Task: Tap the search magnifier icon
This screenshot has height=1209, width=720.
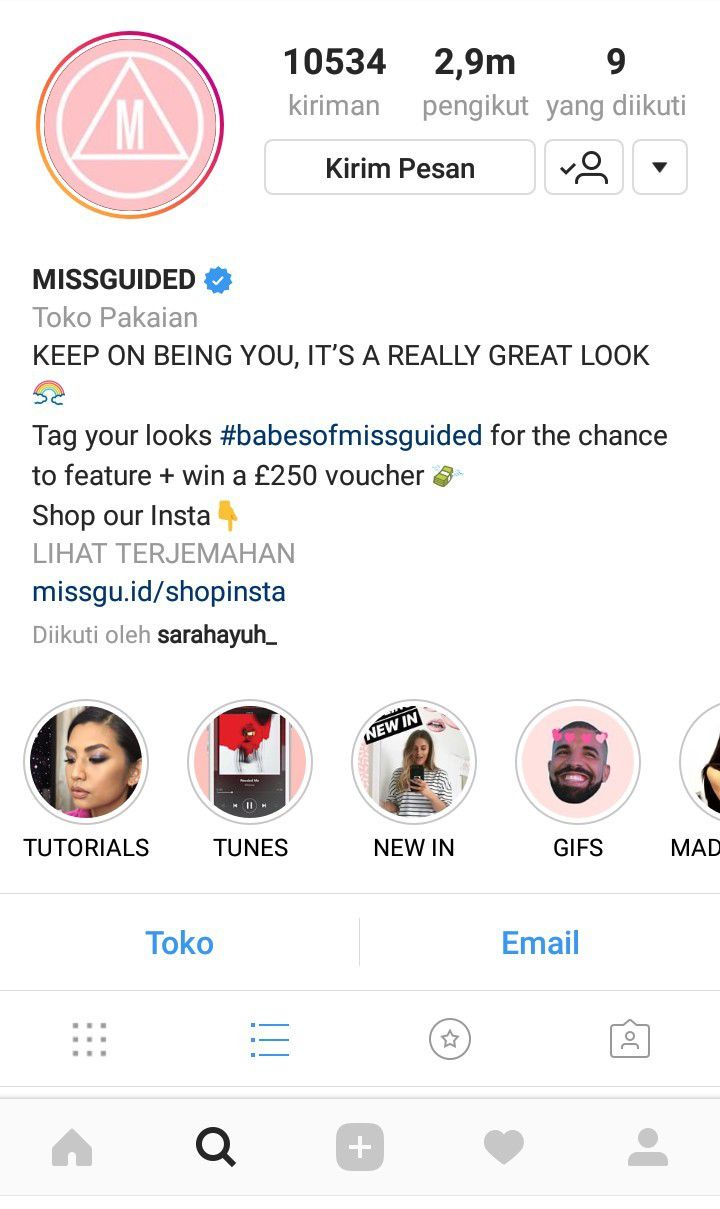Action: (x=216, y=1147)
